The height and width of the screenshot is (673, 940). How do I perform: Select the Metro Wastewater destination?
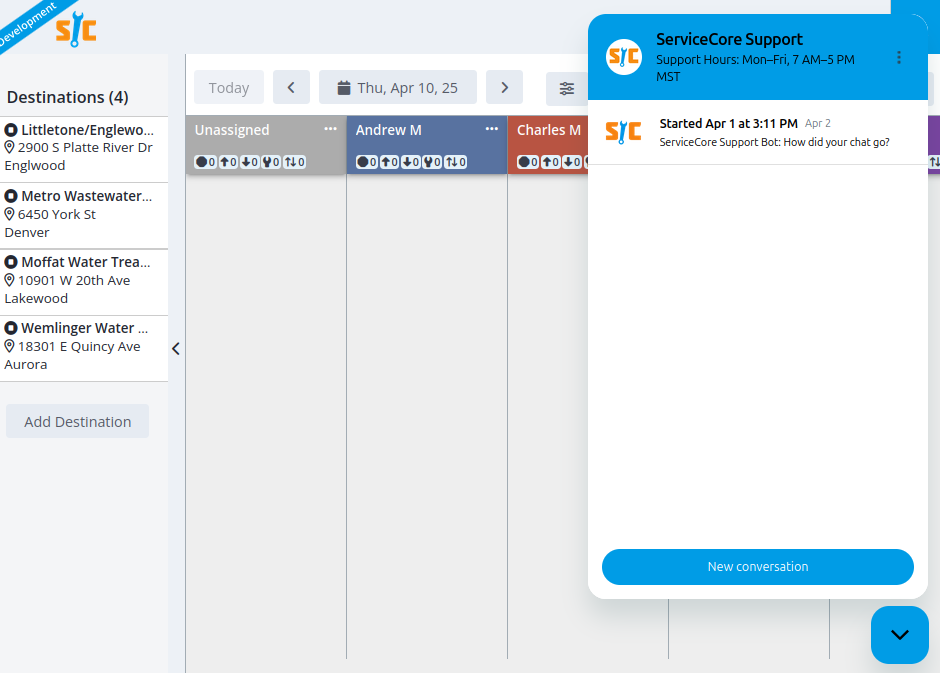(x=84, y=215)
